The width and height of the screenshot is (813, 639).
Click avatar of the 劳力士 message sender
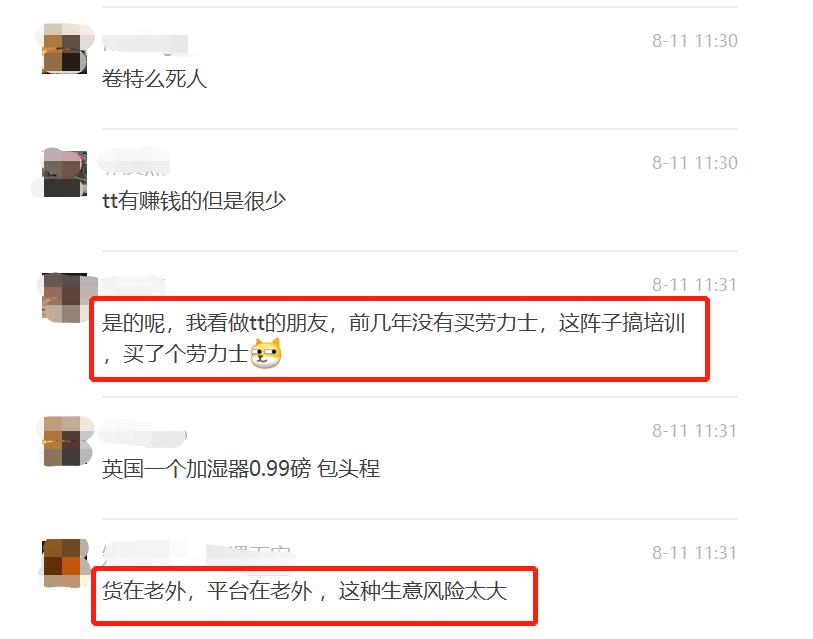[64, 297]
